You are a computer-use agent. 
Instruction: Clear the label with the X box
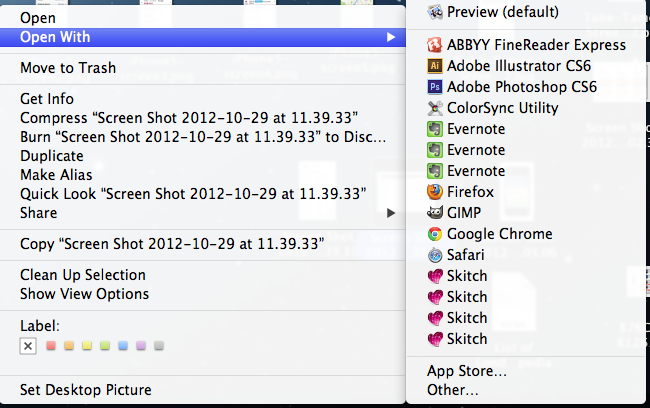point(28,346)
